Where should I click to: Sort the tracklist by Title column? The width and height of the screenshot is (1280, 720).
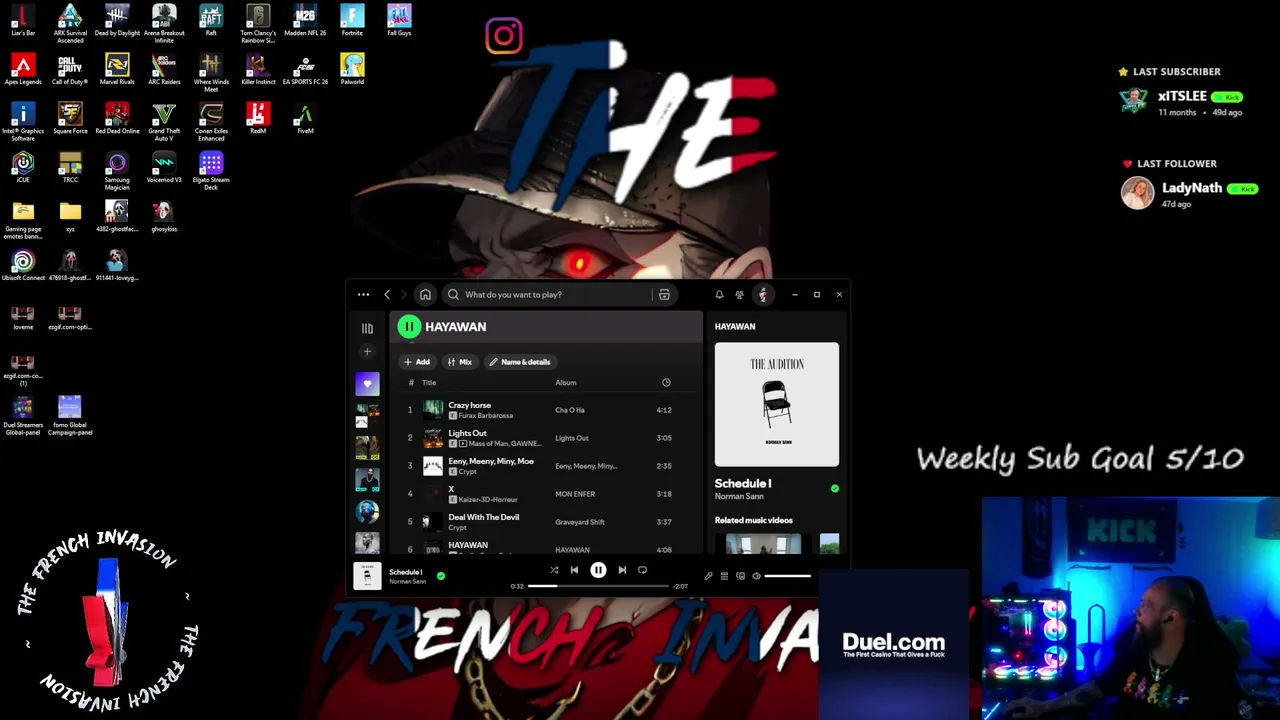click(x=429, y=383)
